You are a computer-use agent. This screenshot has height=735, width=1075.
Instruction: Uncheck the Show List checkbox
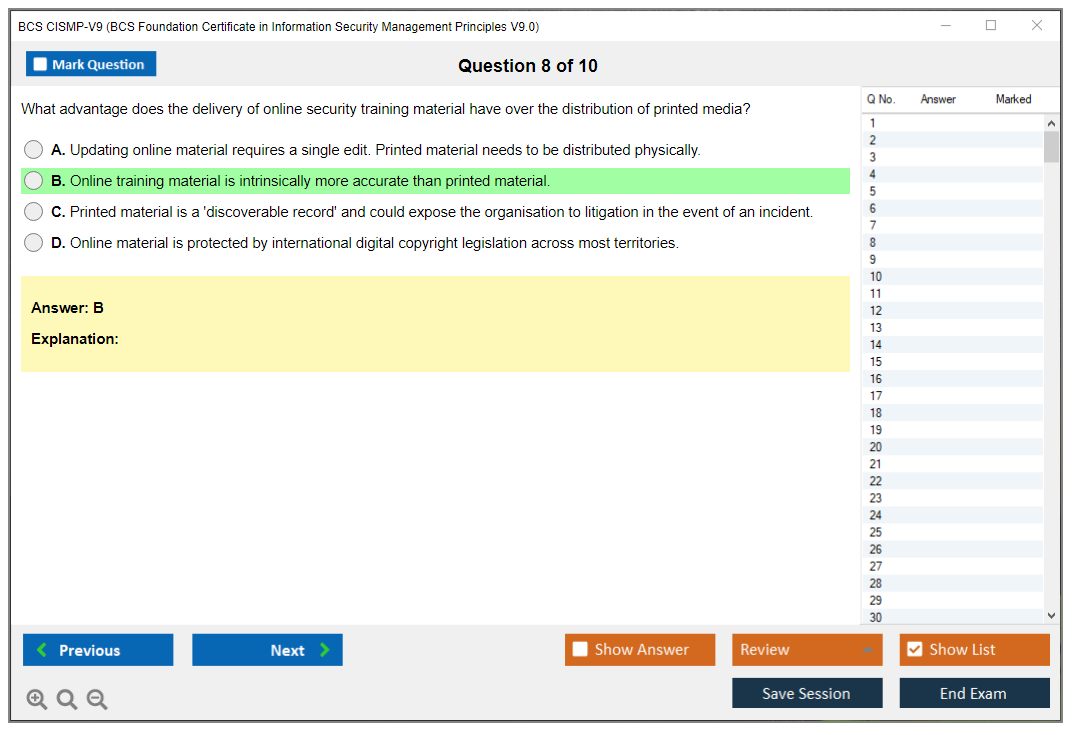[x=914, y=650]
